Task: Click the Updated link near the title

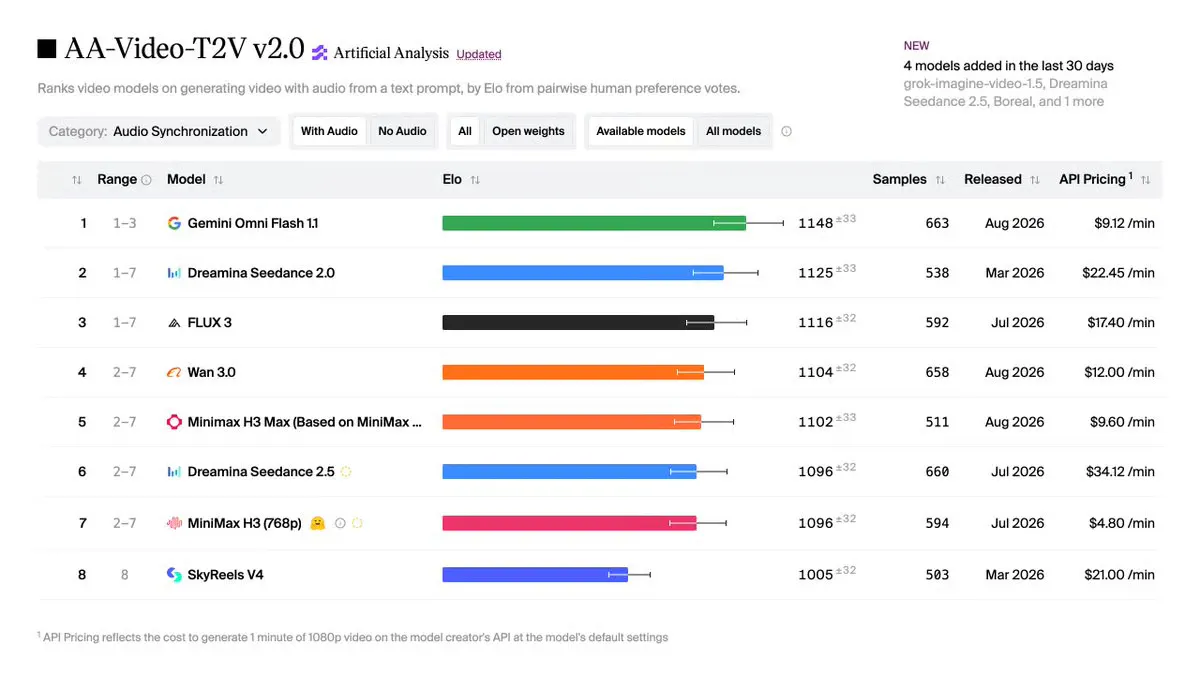Action: tap(479, 54)
